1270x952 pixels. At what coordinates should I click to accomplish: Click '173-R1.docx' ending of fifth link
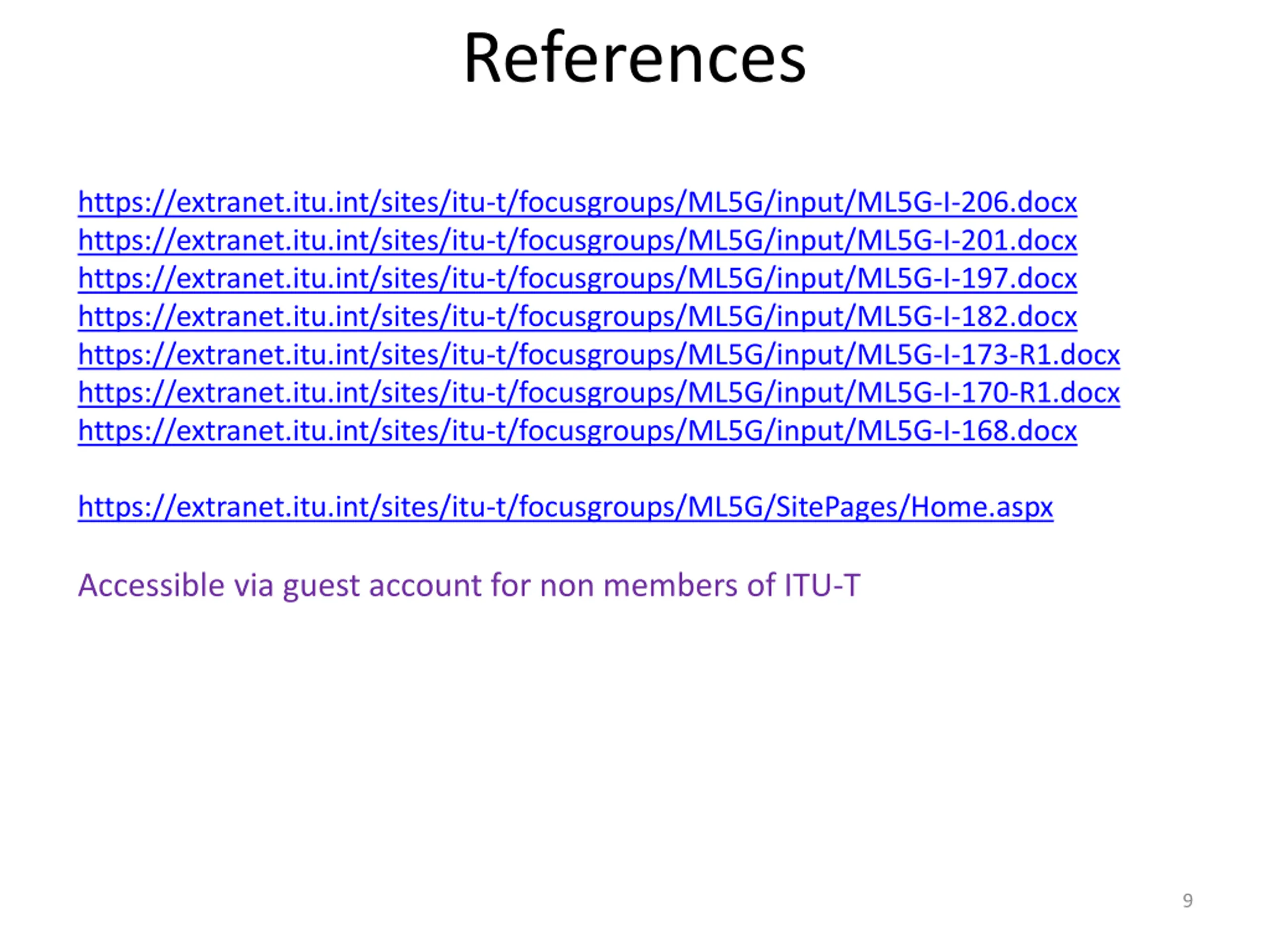1040,355
